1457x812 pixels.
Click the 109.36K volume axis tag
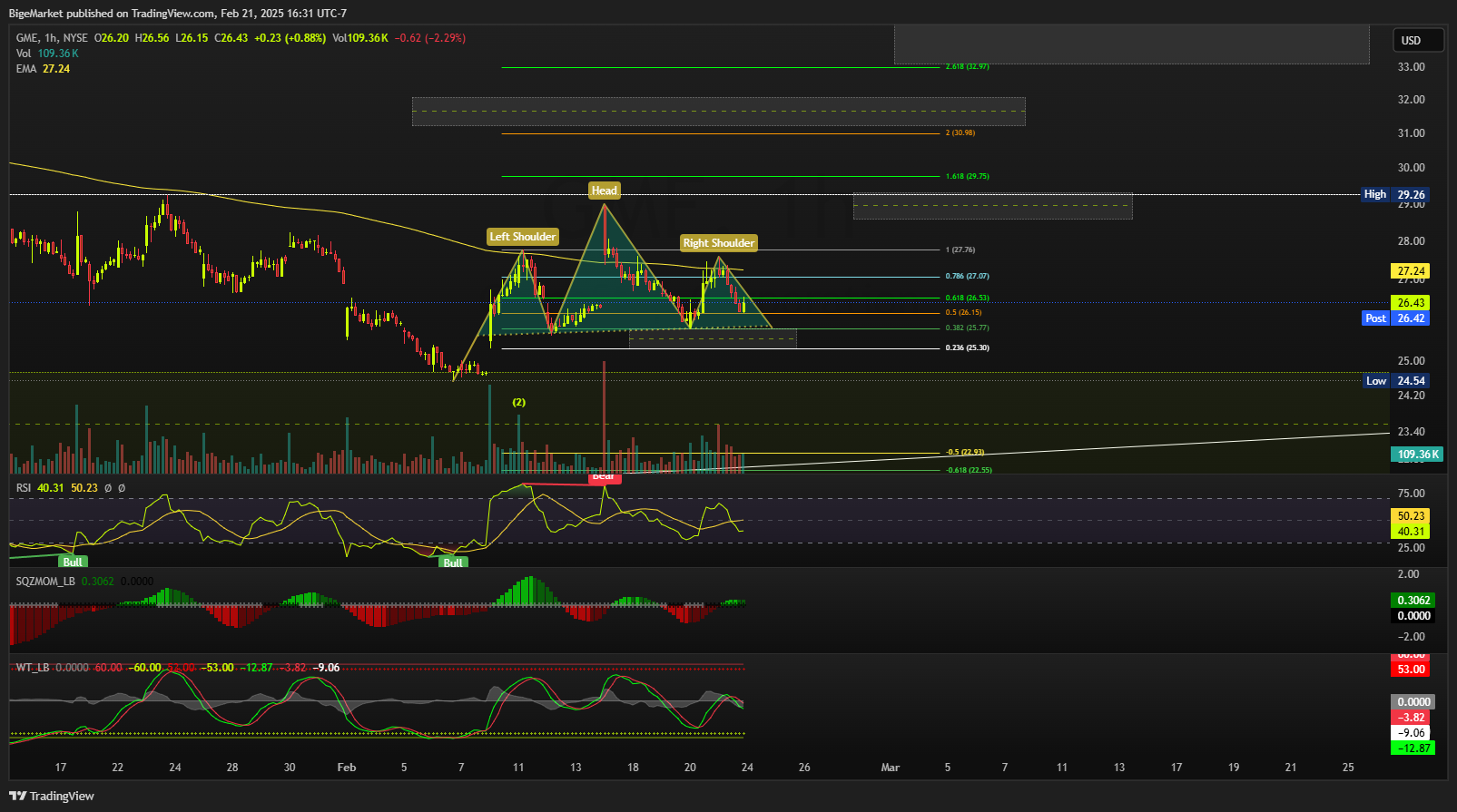click(1416, 455)
